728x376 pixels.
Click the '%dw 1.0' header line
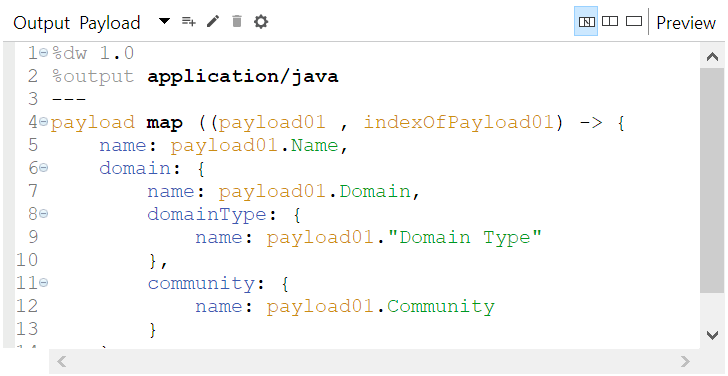(93, 53)
